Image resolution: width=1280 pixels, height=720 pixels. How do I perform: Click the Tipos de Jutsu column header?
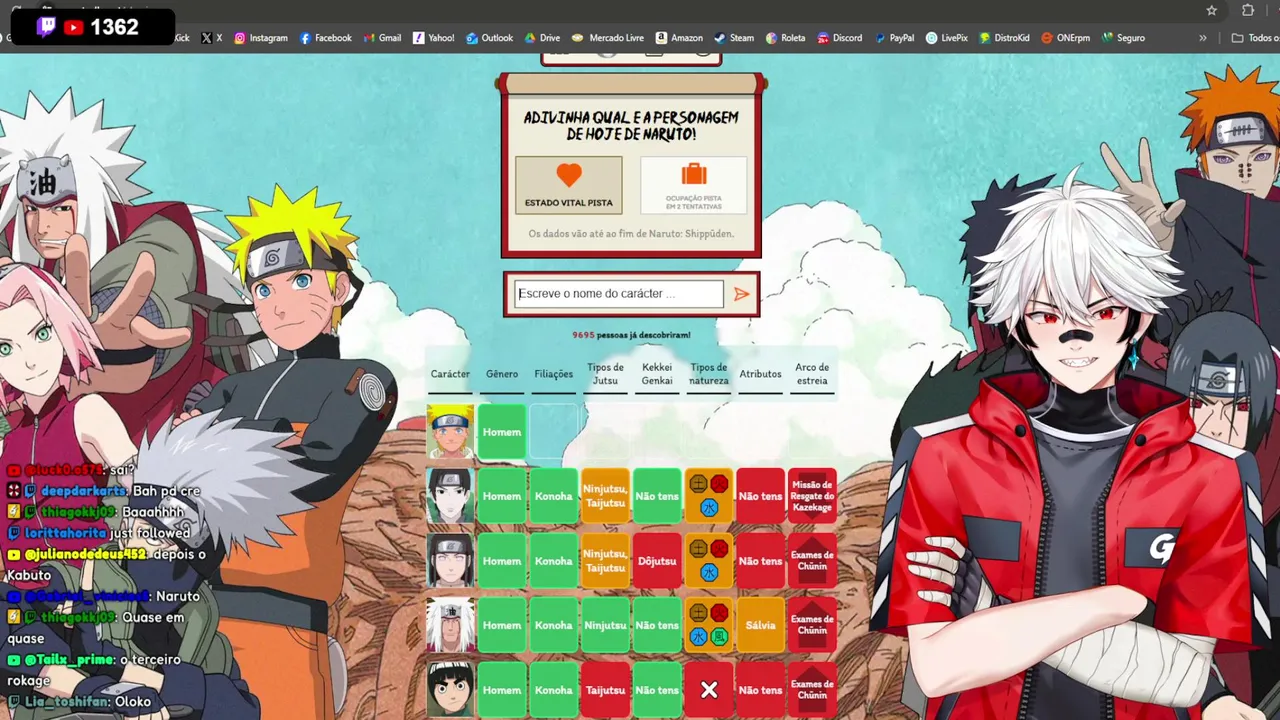point(605,374)
